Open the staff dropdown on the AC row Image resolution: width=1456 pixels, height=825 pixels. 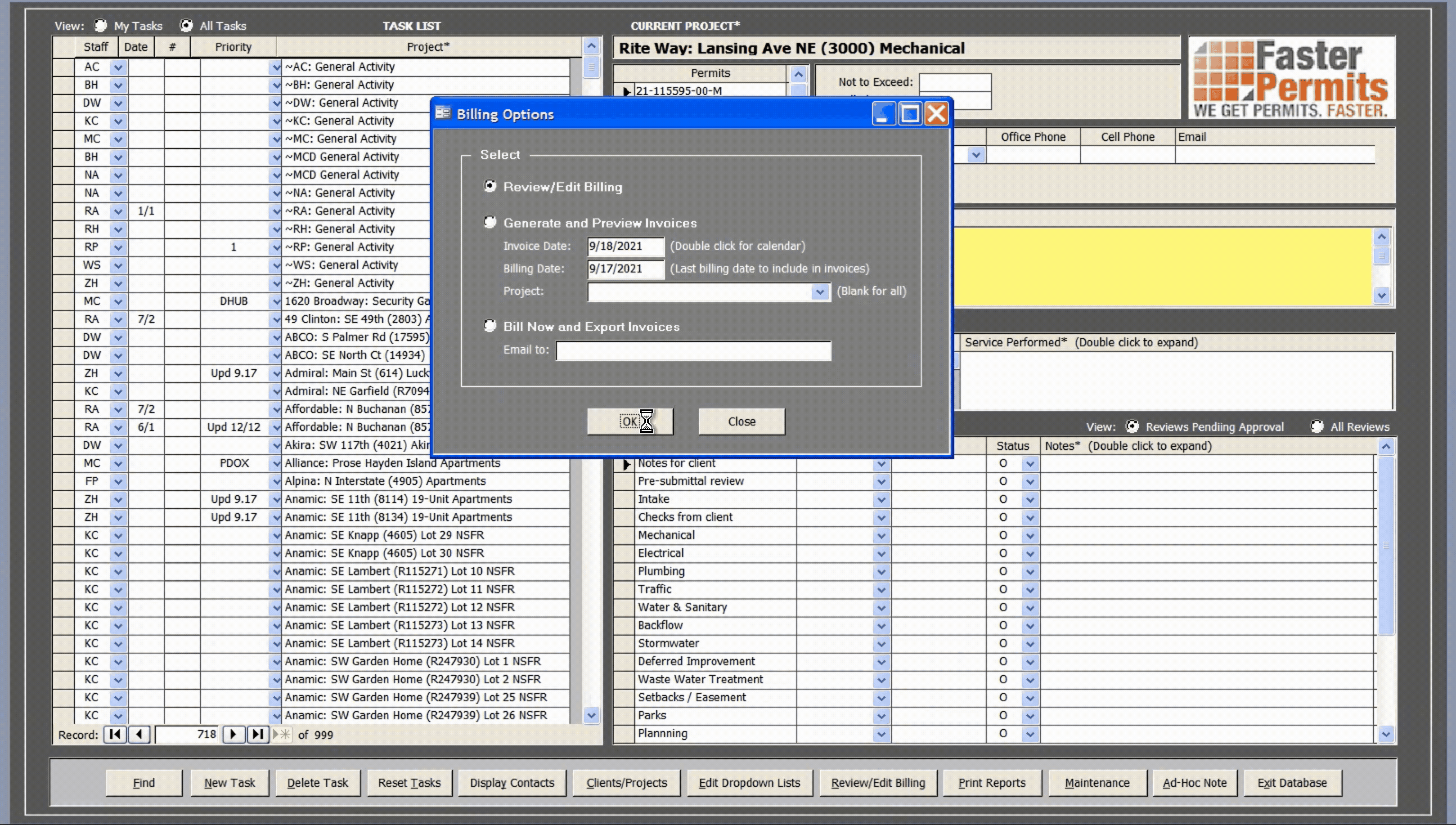[x=118, y=66]
